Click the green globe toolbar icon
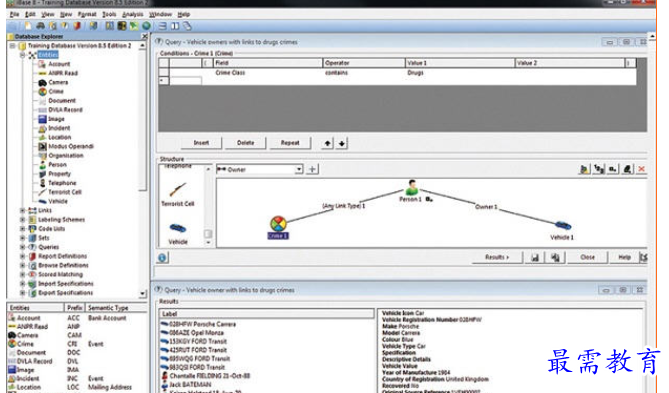This screenshot has height=393, width=669. point(146,26)
